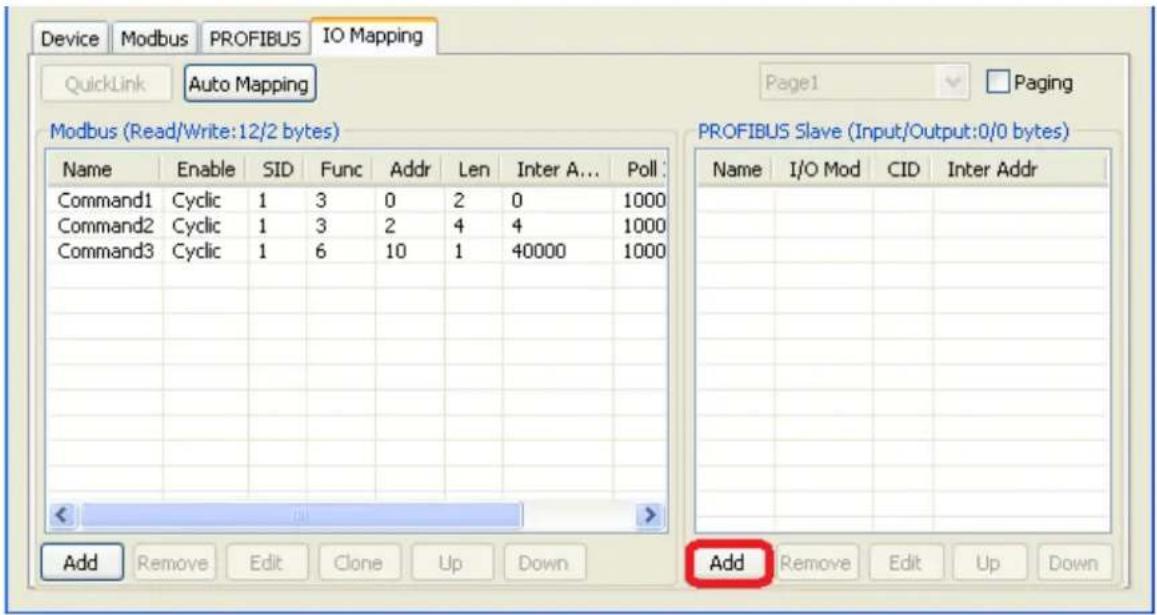Click Up under the Modbus list
The image size is (1157, 615).
pyautogui.click(x=451, y=563)
